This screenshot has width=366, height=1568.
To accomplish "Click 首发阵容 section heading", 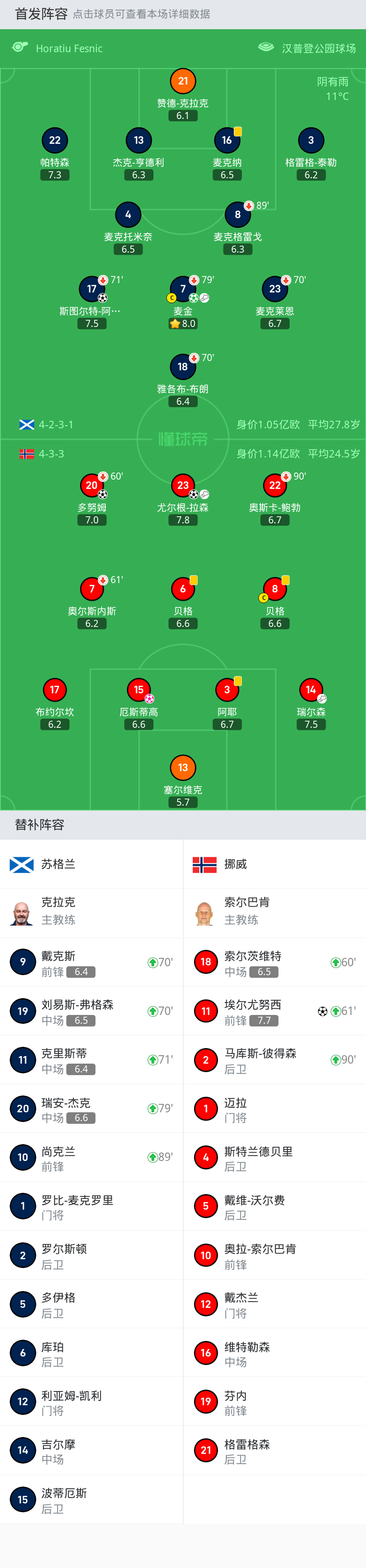I will (42, 14).
